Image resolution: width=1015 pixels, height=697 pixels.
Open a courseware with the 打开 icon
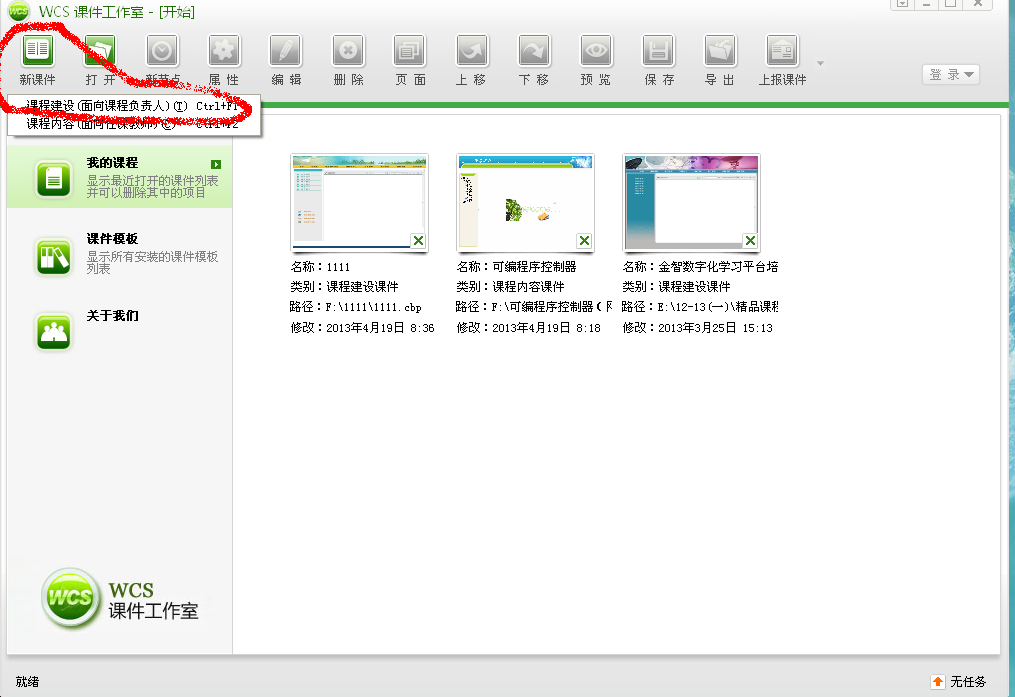coord(100,50)
